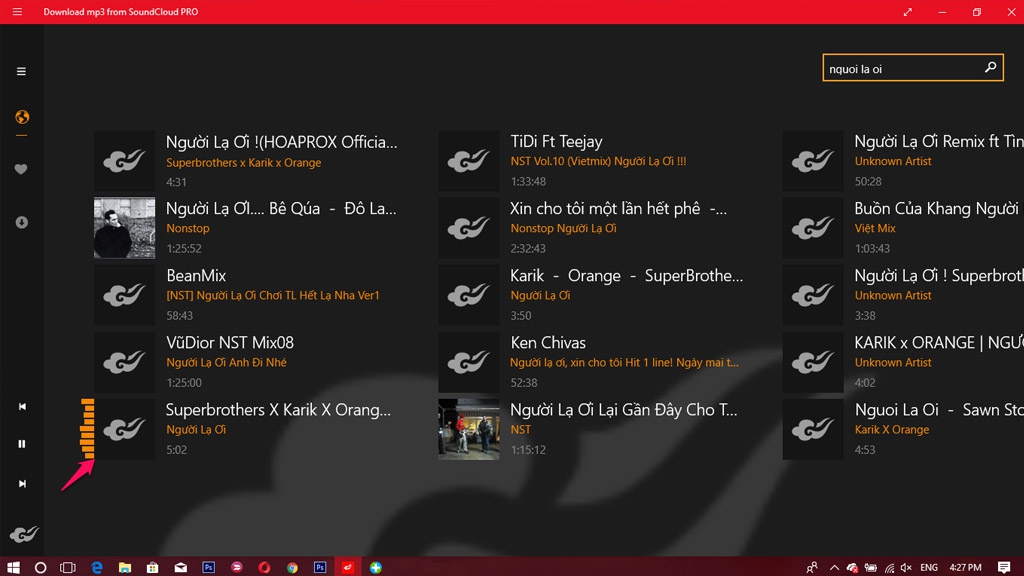The width and height of the screenshot is (1024, 576).
Task: Select the Ken Chivas track
Action: click(x=548, y=342)
